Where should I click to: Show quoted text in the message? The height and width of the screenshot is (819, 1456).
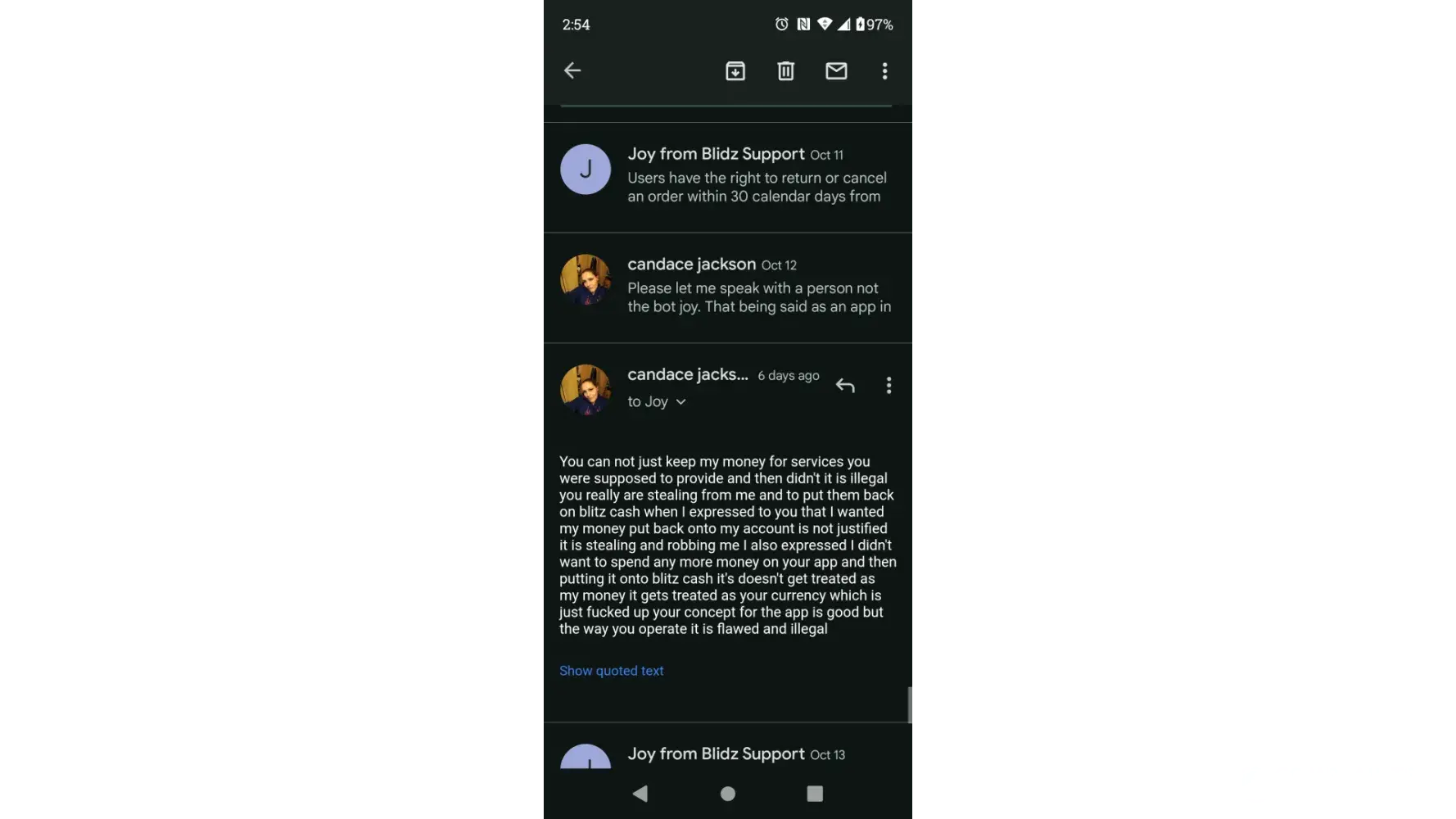pos(611,671)
